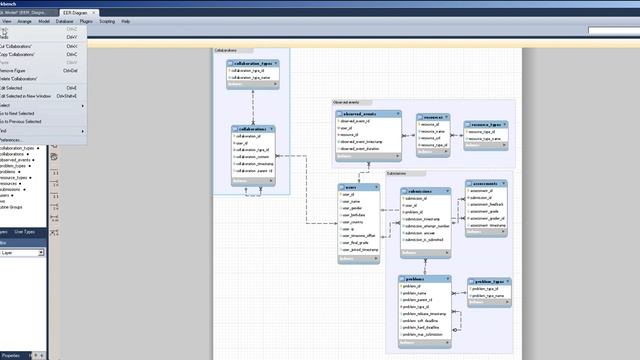Open the Help menu

(x=126, y=21)
